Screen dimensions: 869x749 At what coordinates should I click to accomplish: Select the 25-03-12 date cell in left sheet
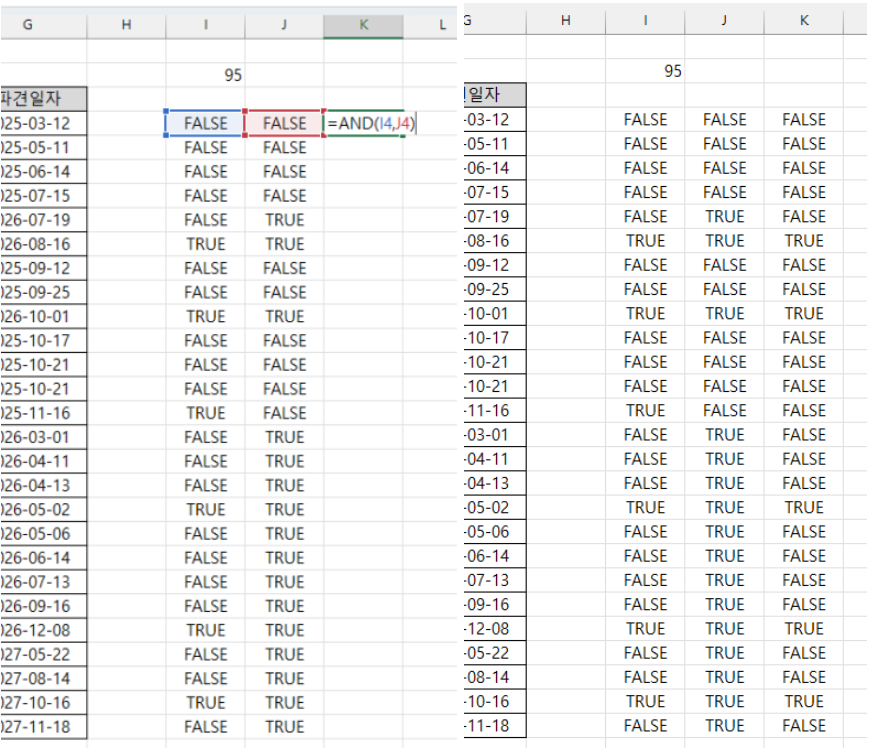coord(43,123)
